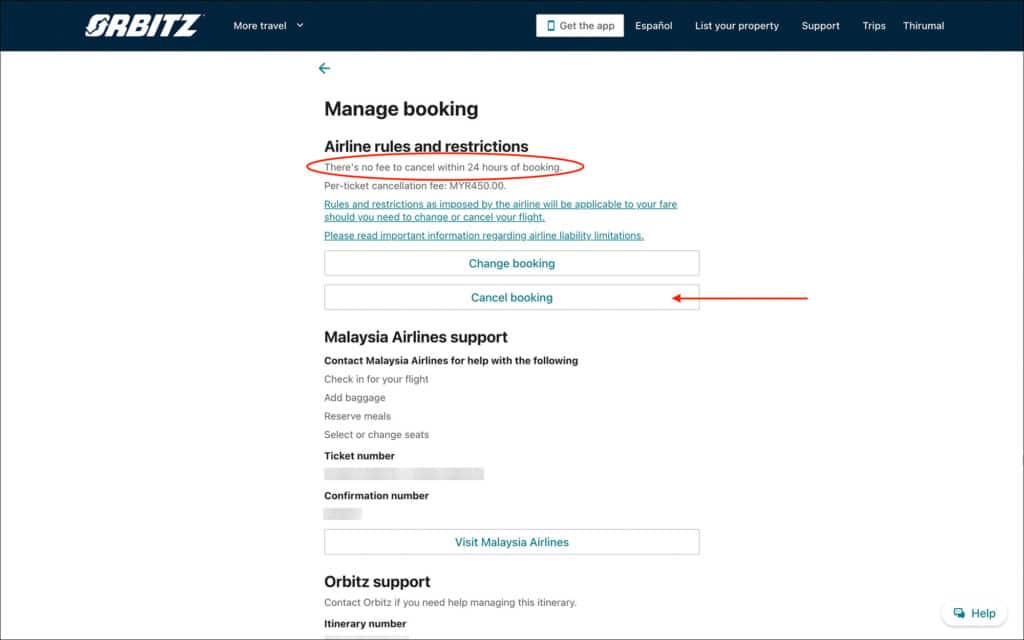Click the Check in for your flight text
1024x640 pixels.
(x=376, y=379)
